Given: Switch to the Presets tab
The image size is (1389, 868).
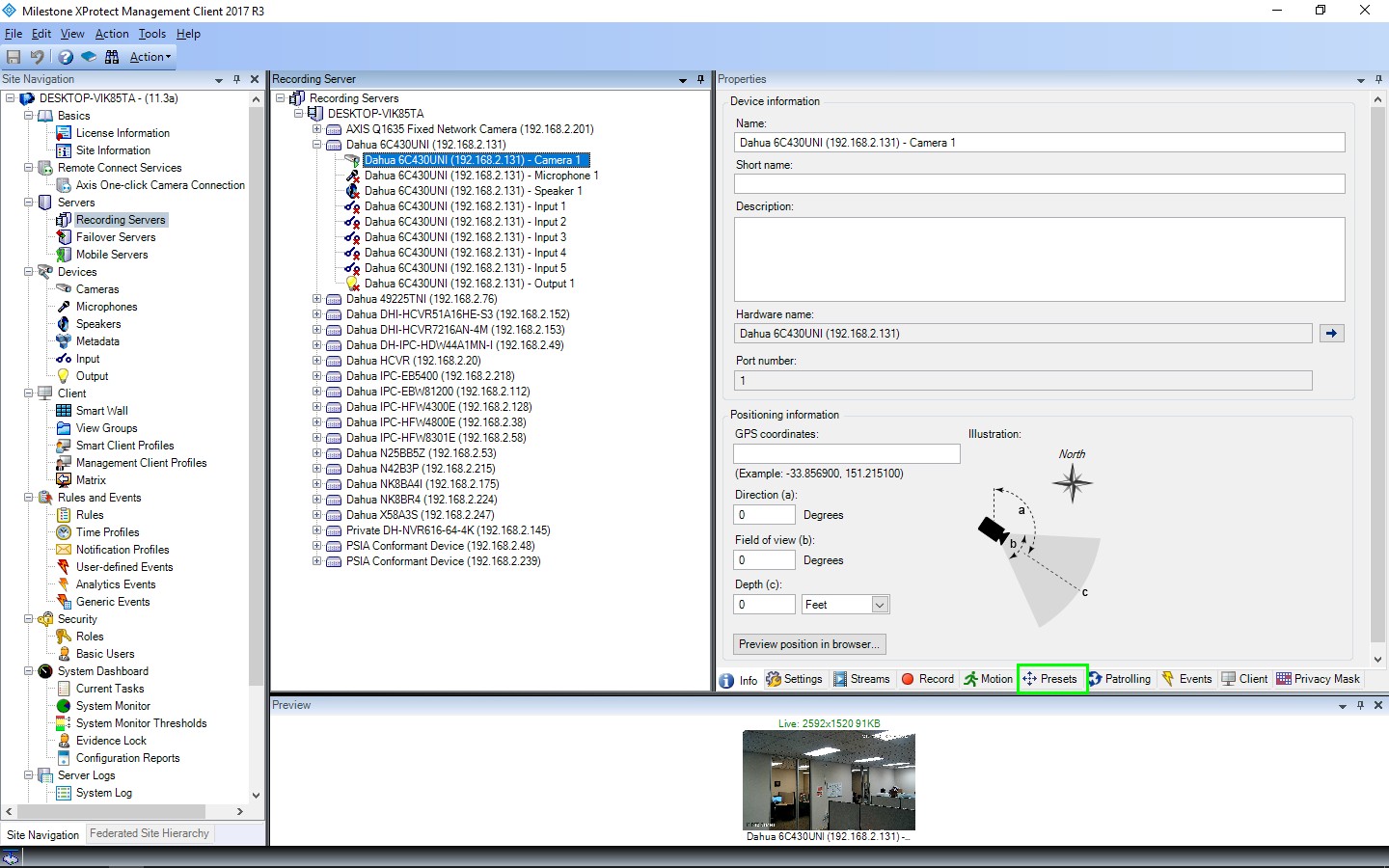Looking at the screenshot, I should [1051, 679].
